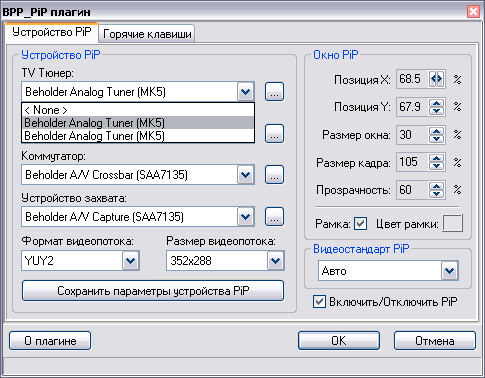Click the Позиция Y value field

412,107
